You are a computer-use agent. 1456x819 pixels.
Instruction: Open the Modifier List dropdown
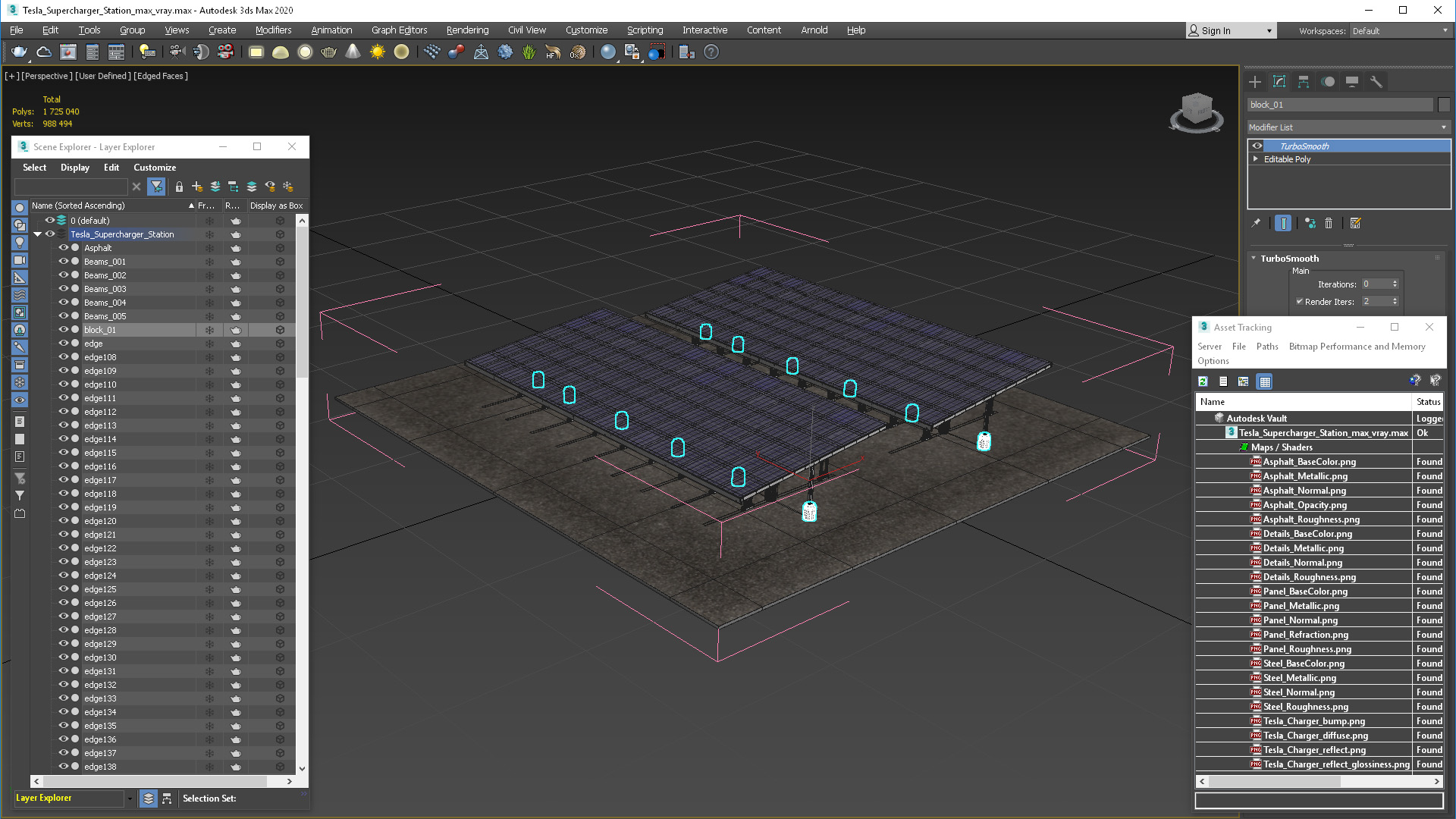[1348, 127]
